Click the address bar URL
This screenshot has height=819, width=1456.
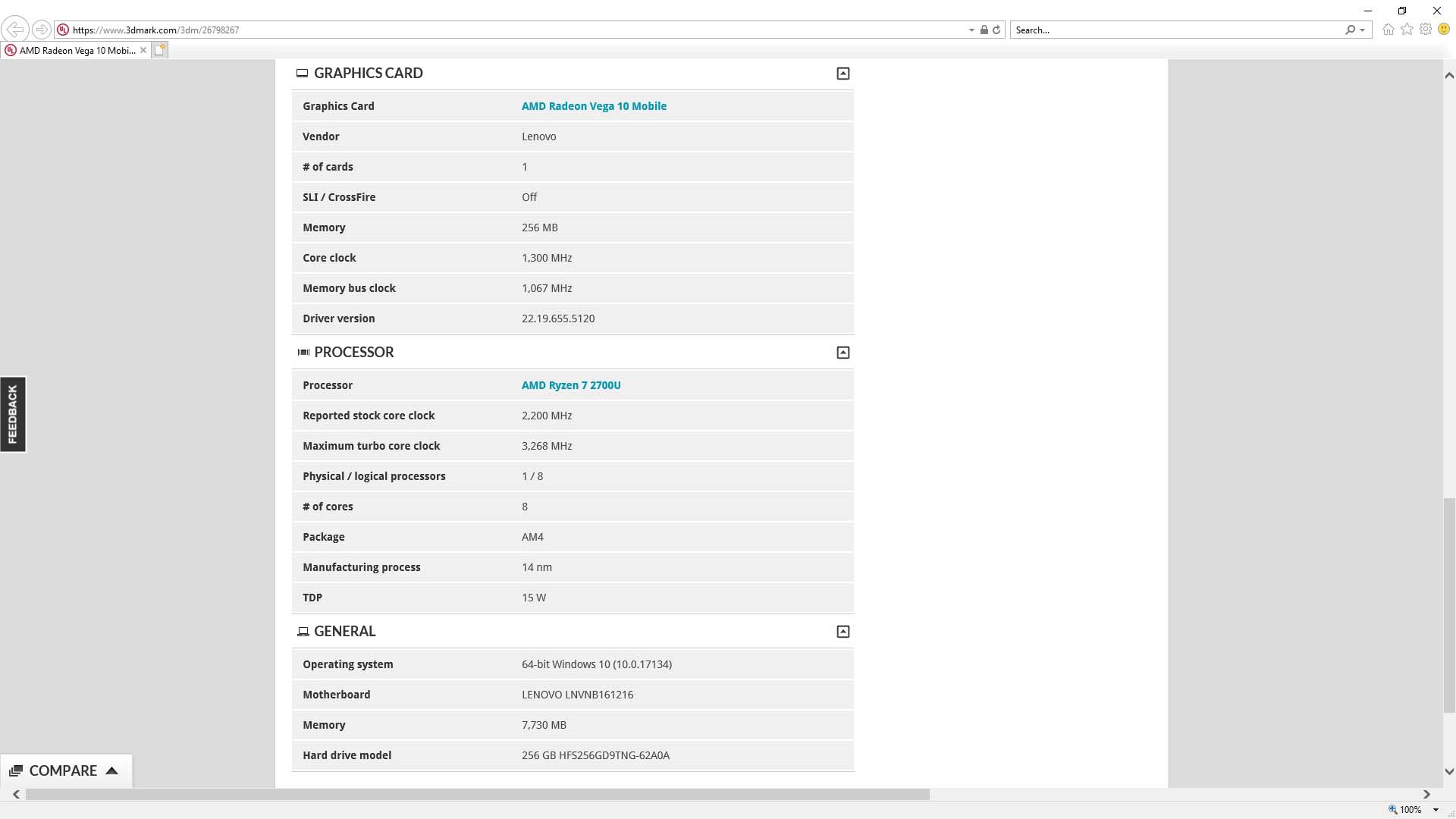click(x=155, y=30)
